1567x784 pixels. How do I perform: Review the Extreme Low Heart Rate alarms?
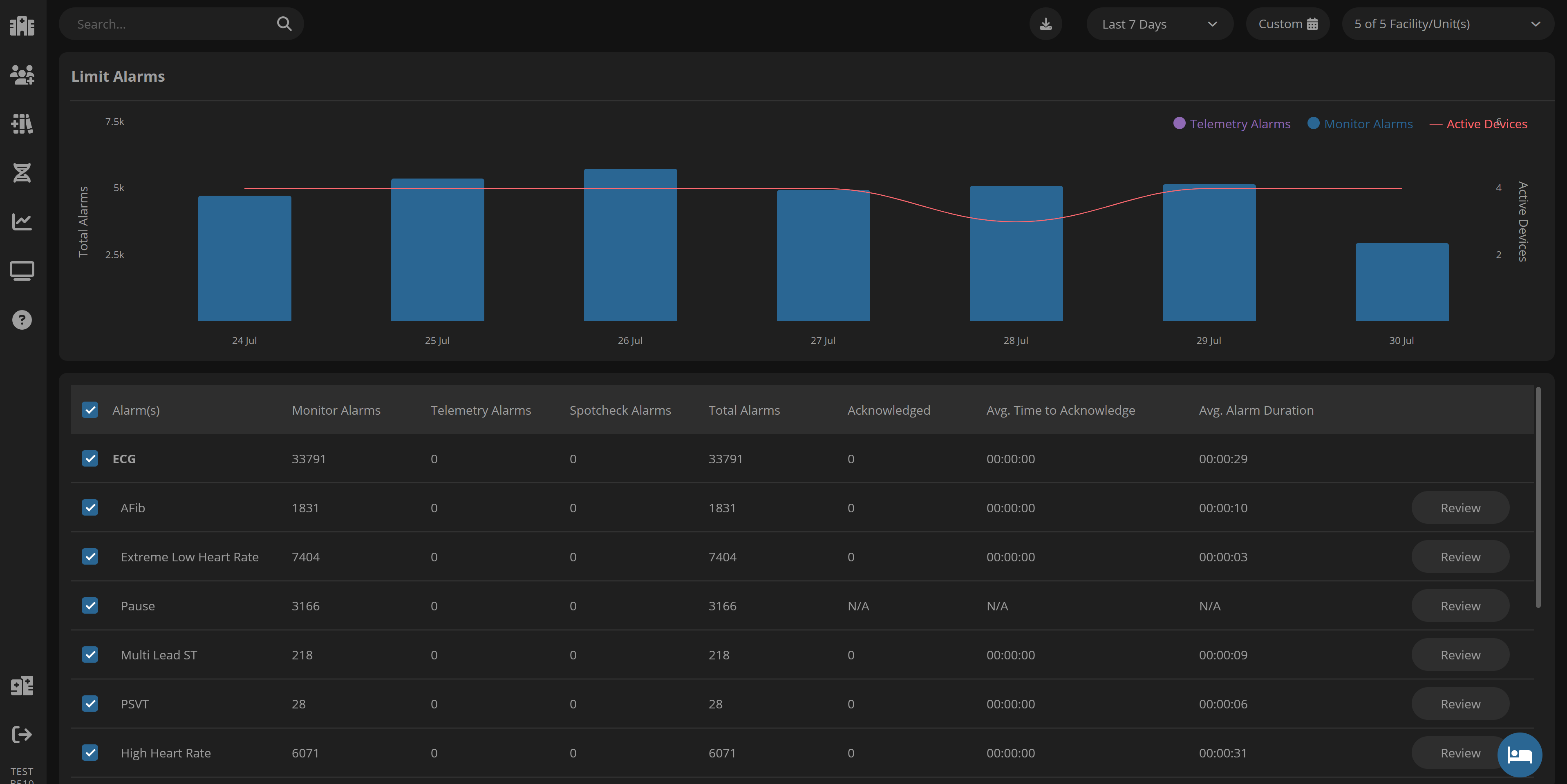[x=1460, y=556]
